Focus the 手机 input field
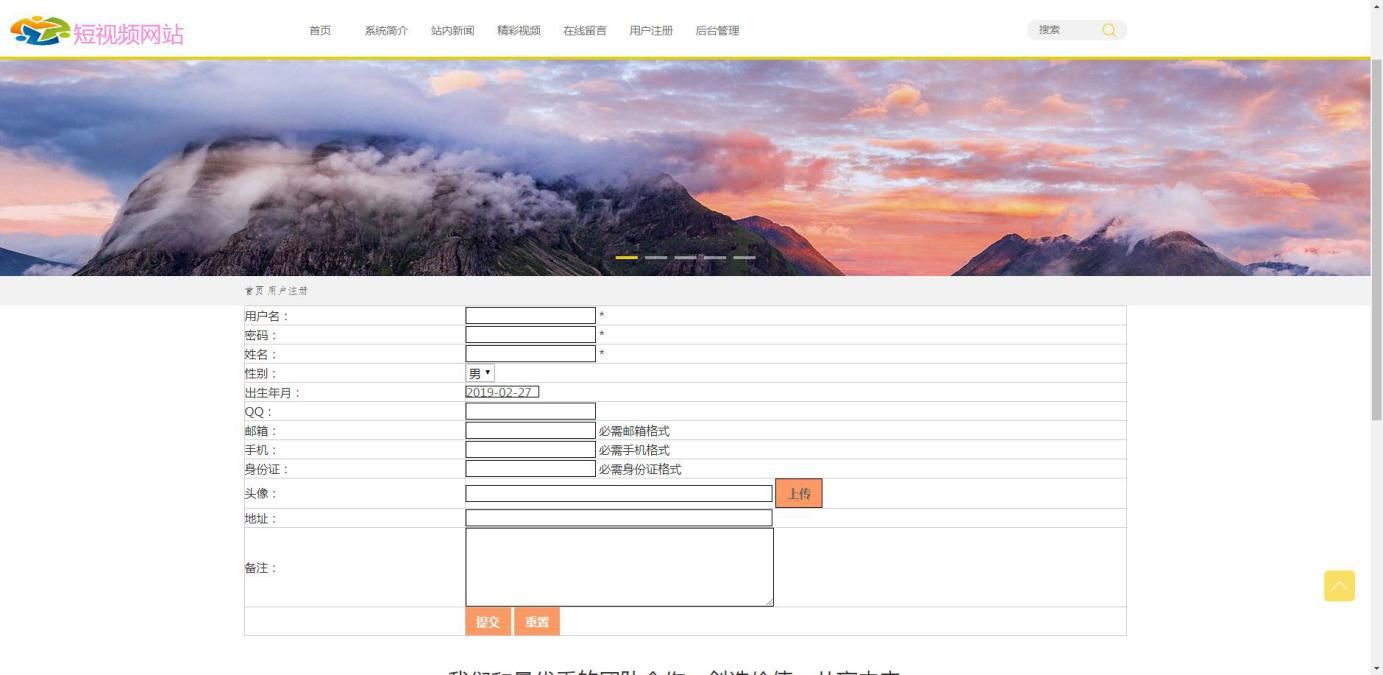Viewport: 1383px width, 675px height. coord(530,450)
